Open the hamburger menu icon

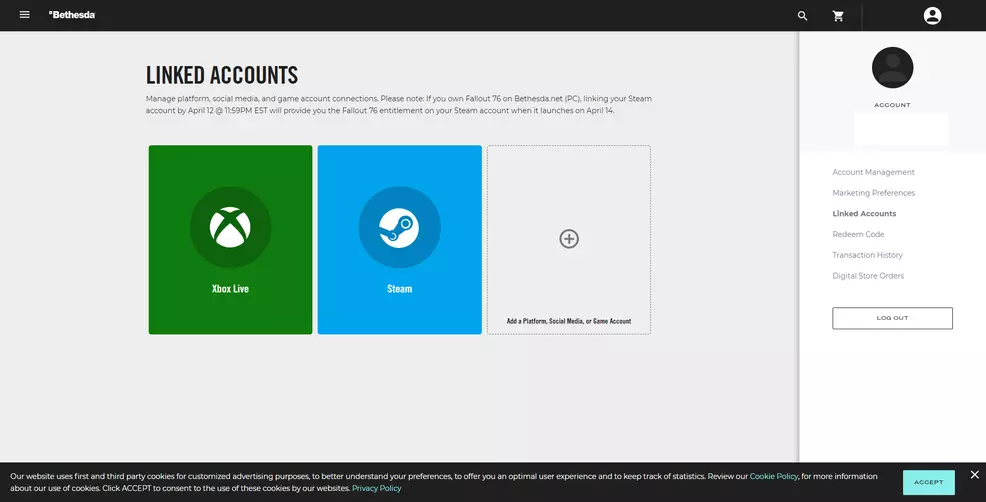pyautogui.click(x=25, y=14)
